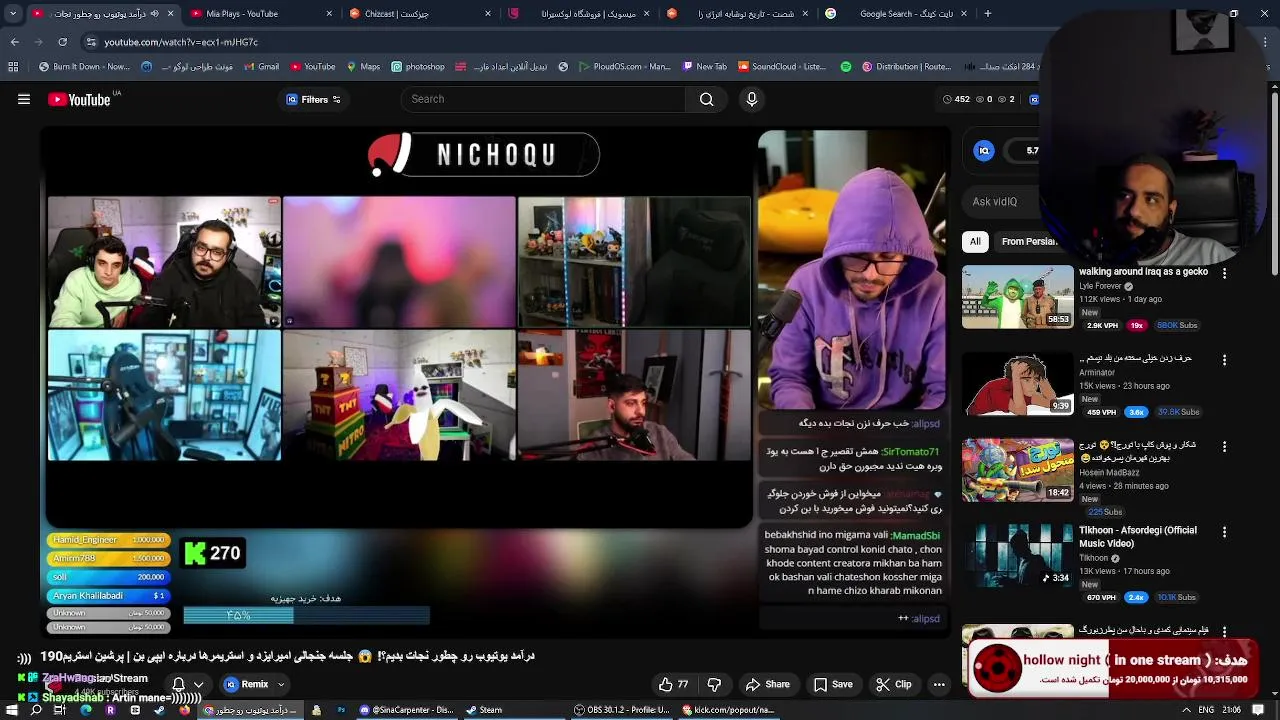Click the address bar URL

[x=181, y=42]
